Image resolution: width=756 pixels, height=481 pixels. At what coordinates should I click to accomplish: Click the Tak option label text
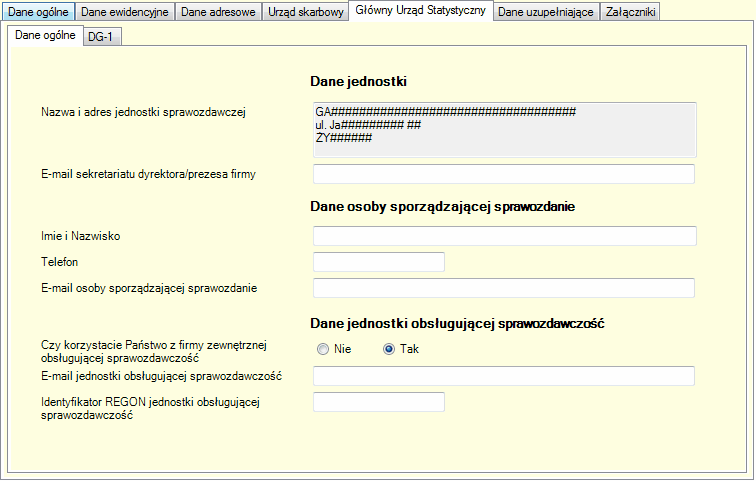click(x=409, y=349)
